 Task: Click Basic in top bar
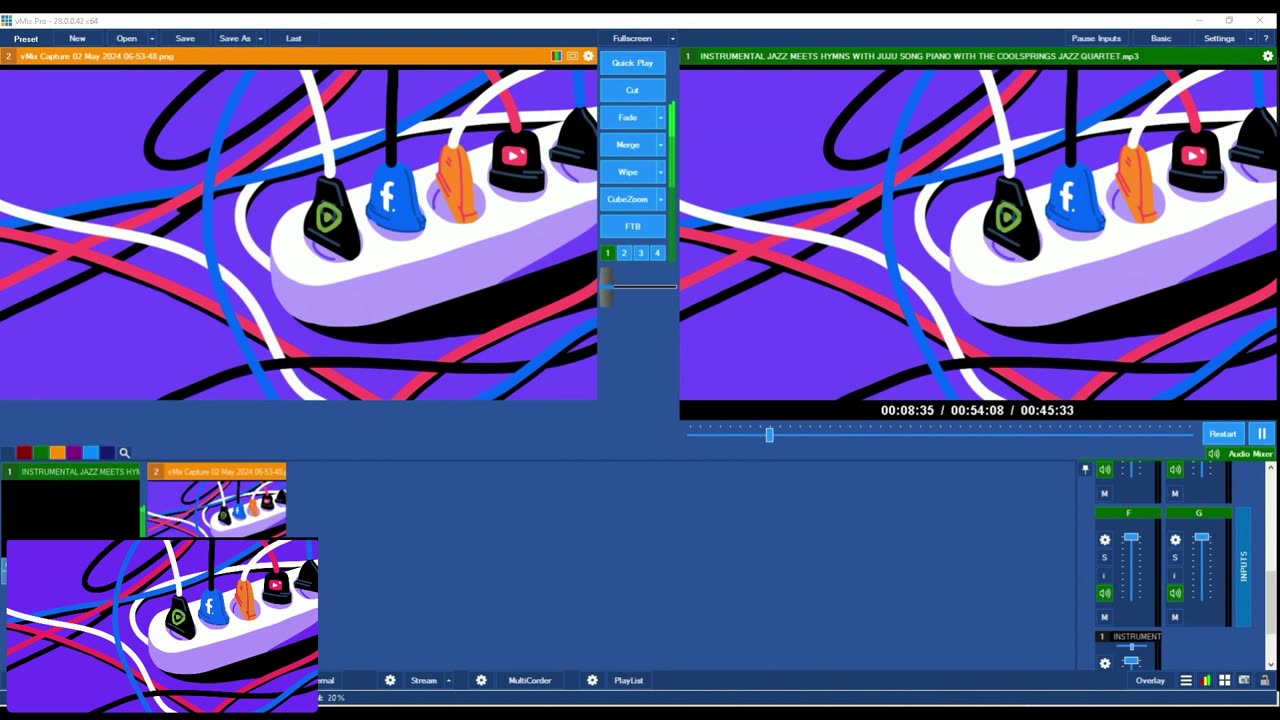tap(1161, 39)
